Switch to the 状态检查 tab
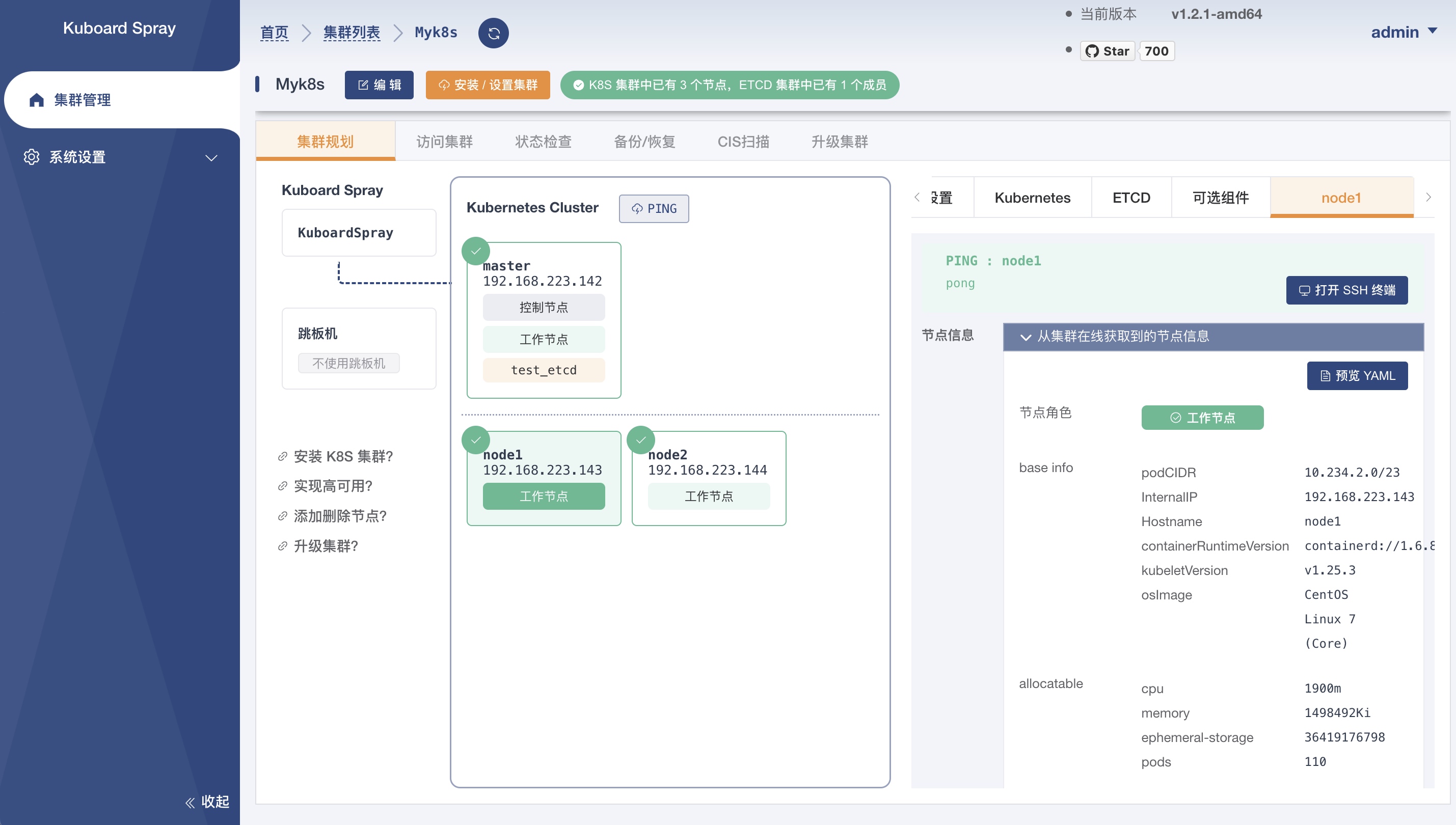The height and width of the screenshot is (825, 1456). (x=543, y=142)
